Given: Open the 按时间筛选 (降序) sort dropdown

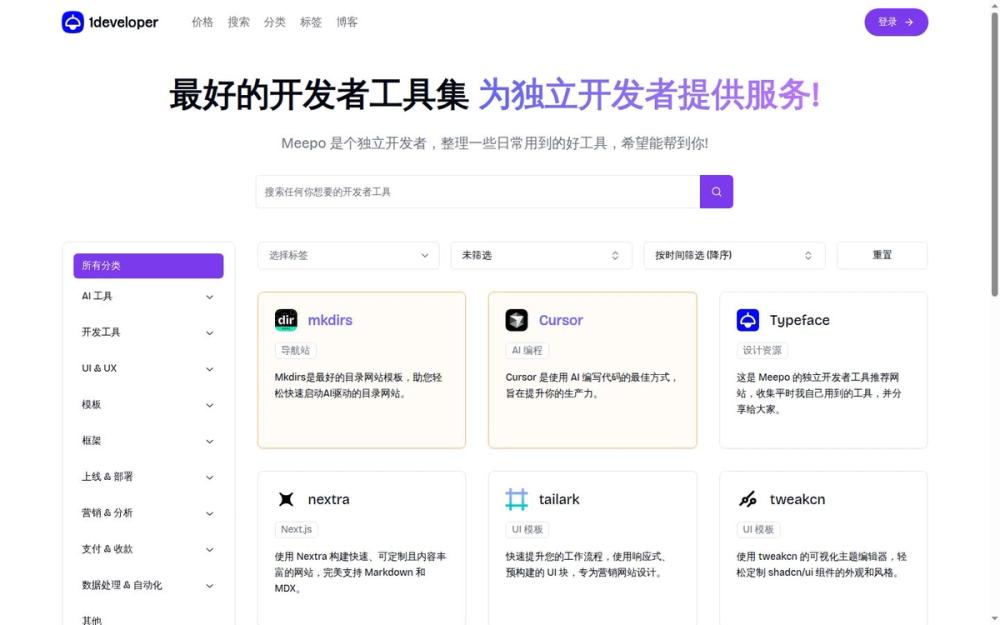Looking at the screenshot, I should click(735, 255).
